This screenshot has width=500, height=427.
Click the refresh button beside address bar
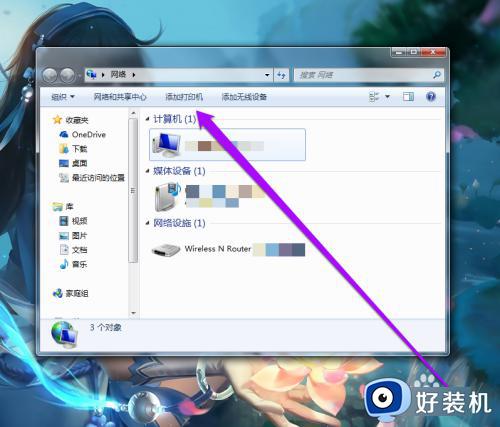(x=281, y=75)
